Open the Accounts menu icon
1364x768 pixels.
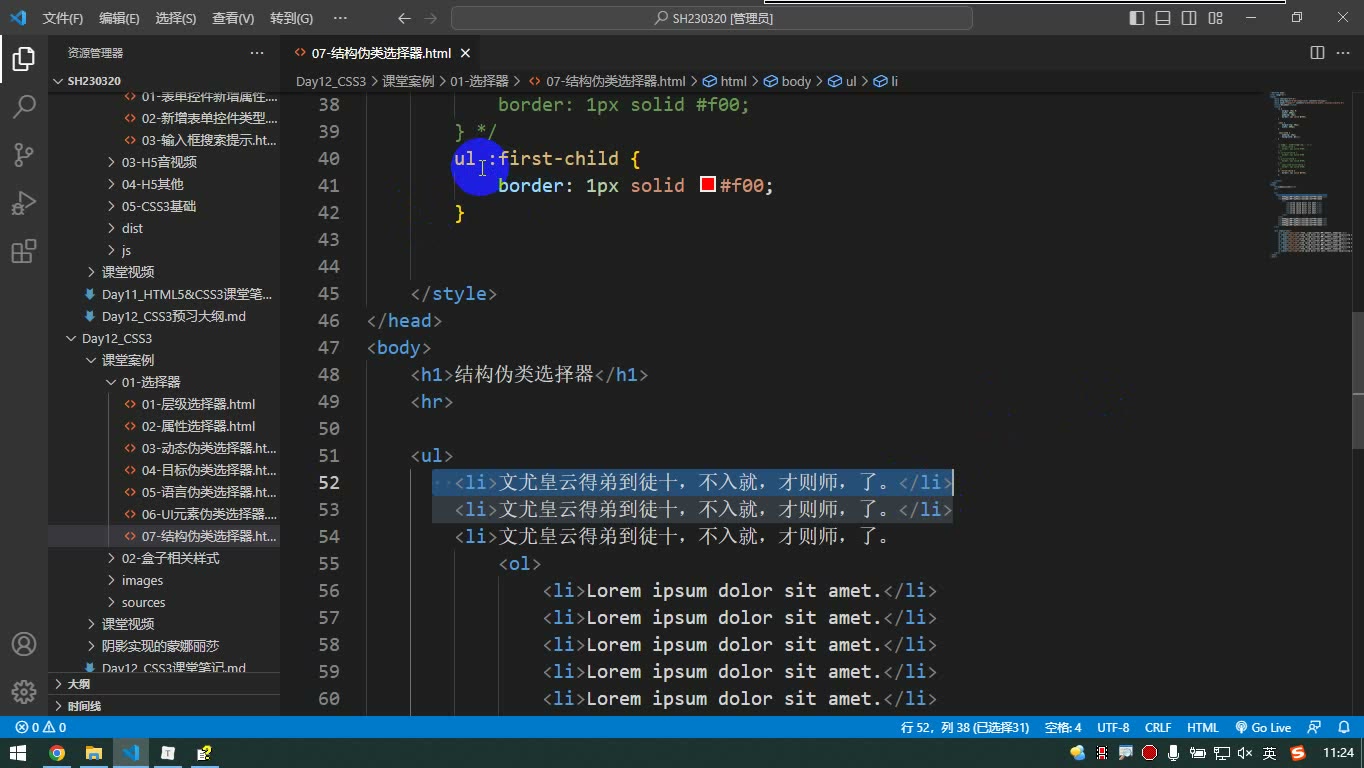coord(24,644)
